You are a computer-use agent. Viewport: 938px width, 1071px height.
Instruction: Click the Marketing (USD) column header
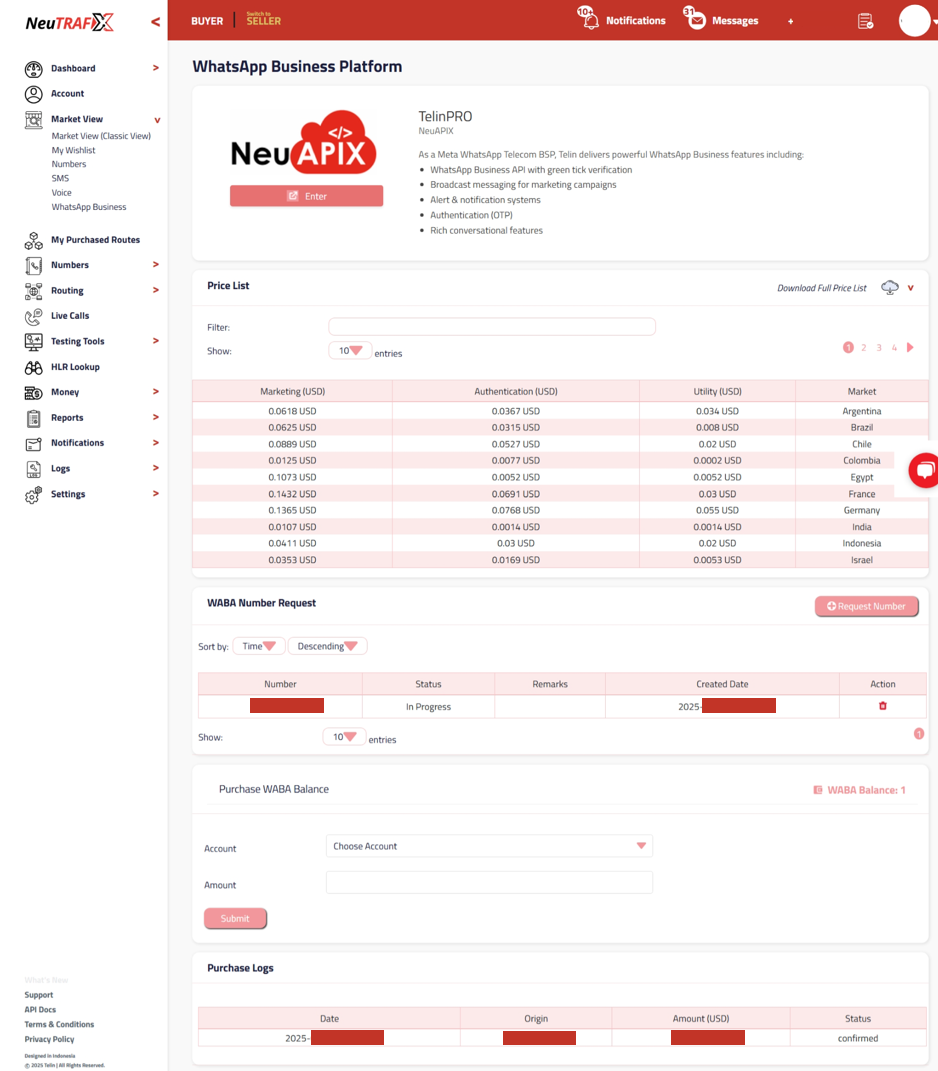tap(292, 391)
